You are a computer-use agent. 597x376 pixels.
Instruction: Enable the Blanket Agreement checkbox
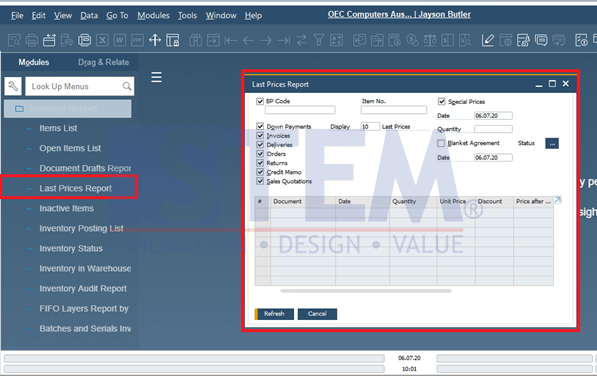click(x=441, y=143)
